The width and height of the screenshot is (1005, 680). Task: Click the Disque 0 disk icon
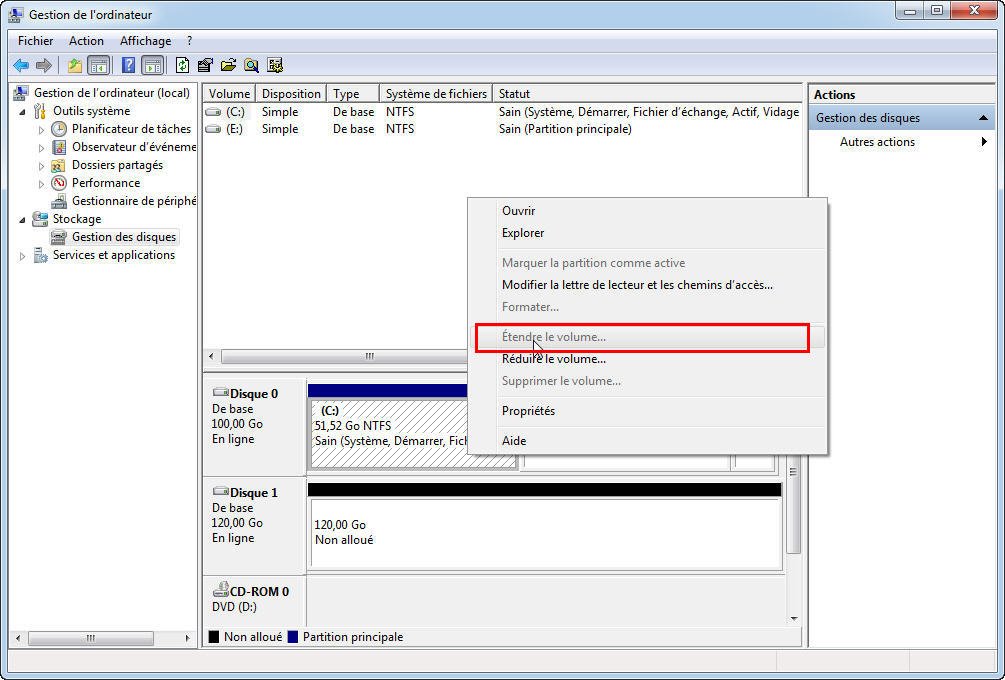(x=220, y=393)
